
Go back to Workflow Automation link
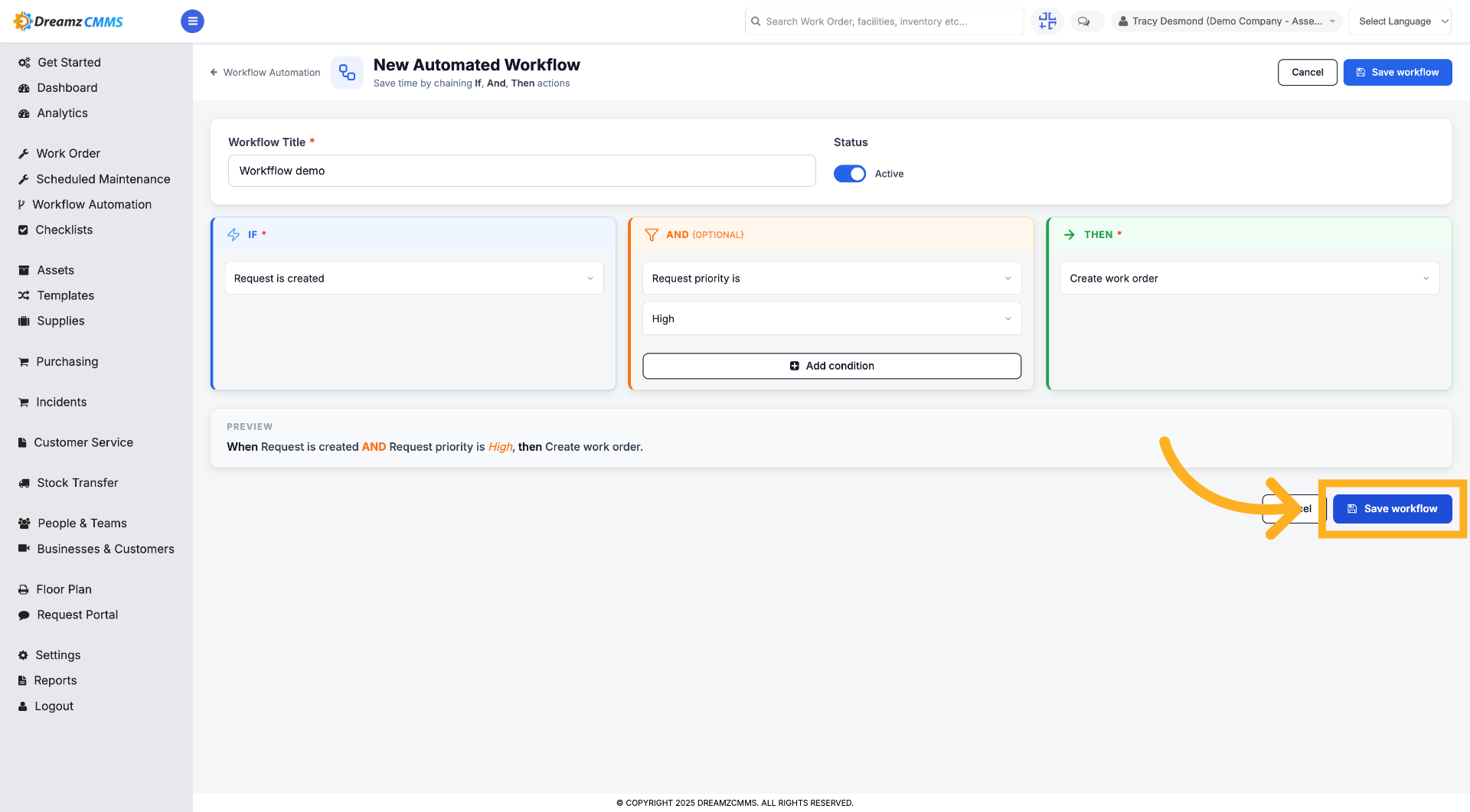pos(265,73)
